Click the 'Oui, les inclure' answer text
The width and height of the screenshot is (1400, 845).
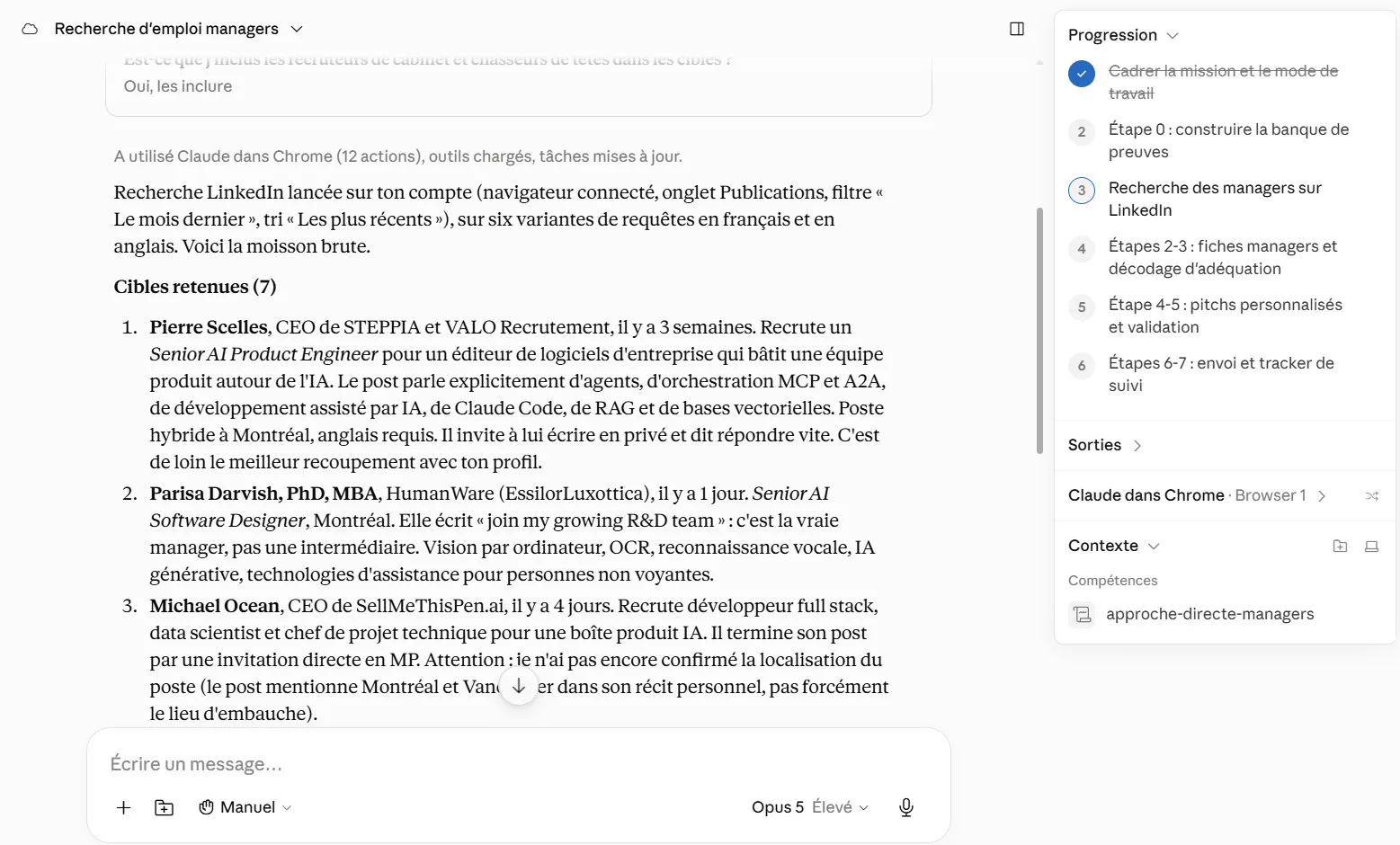click(178, 86)
